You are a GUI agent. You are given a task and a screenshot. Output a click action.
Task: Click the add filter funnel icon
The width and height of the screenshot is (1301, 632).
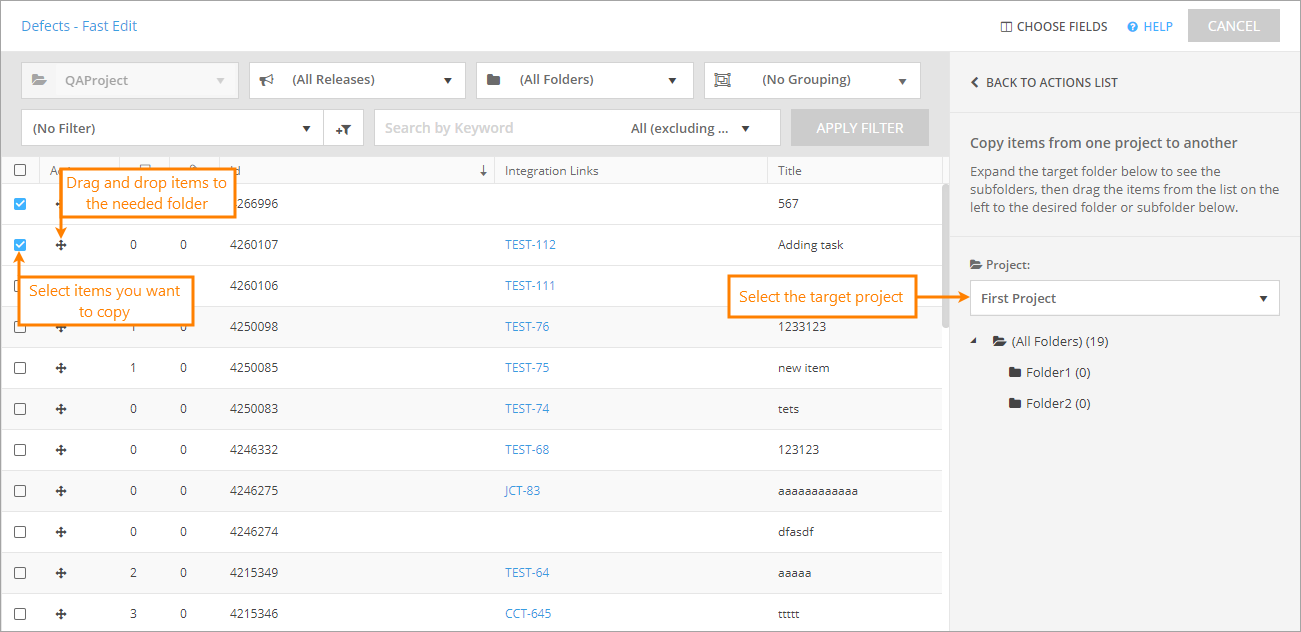click(x=343, y=128)
